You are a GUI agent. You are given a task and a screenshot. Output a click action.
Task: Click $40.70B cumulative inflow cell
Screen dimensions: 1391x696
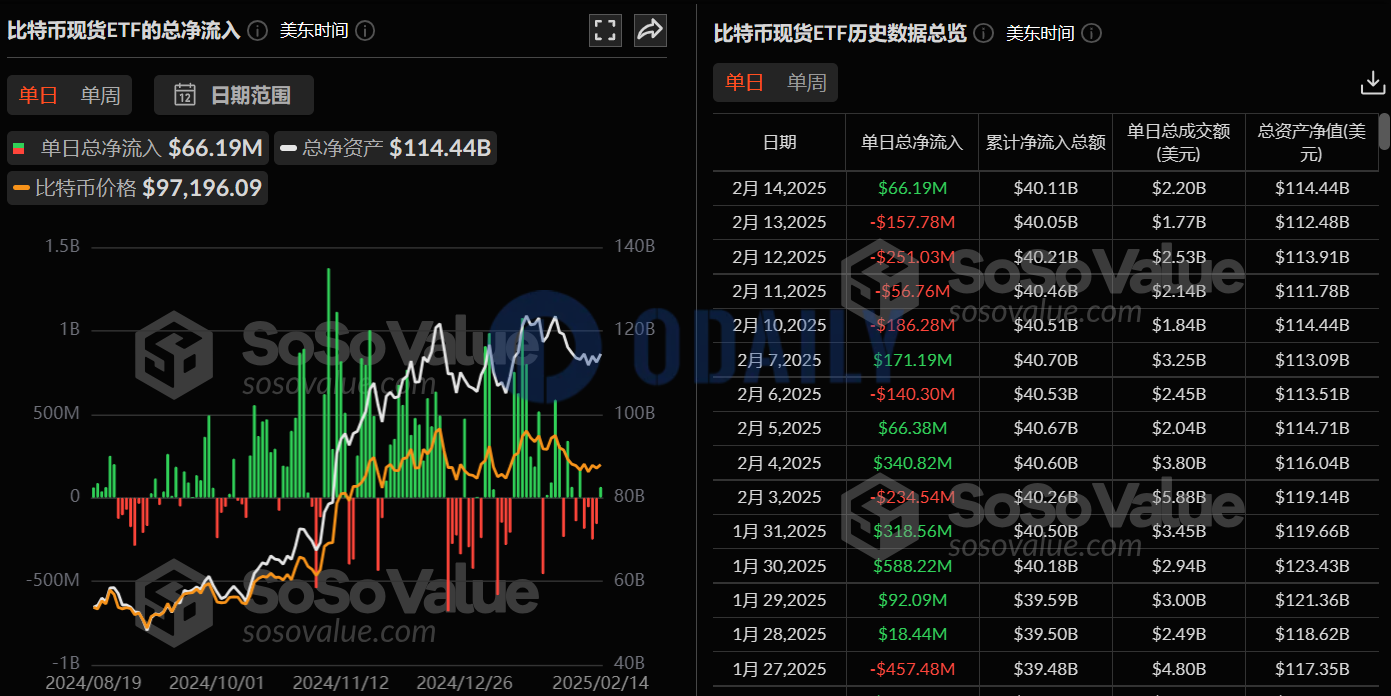(x=1046, y=360)
